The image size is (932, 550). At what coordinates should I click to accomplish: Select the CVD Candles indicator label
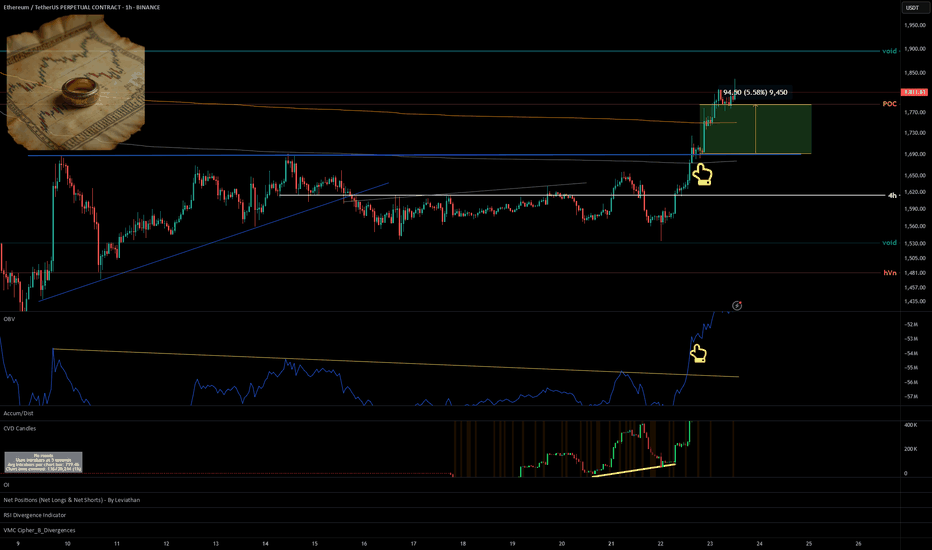pyautogui.click(x=20, y=428)
